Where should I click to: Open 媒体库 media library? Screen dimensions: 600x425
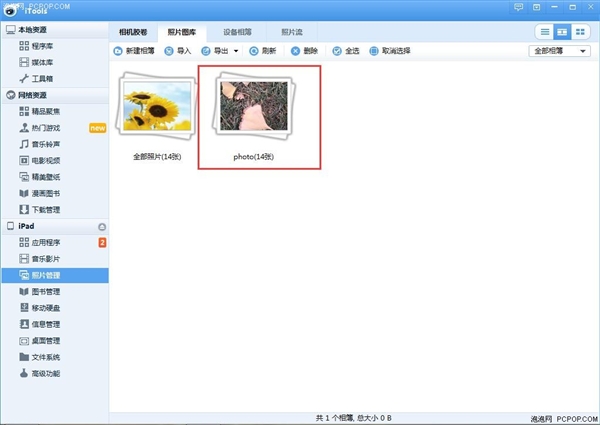[36, 62]
